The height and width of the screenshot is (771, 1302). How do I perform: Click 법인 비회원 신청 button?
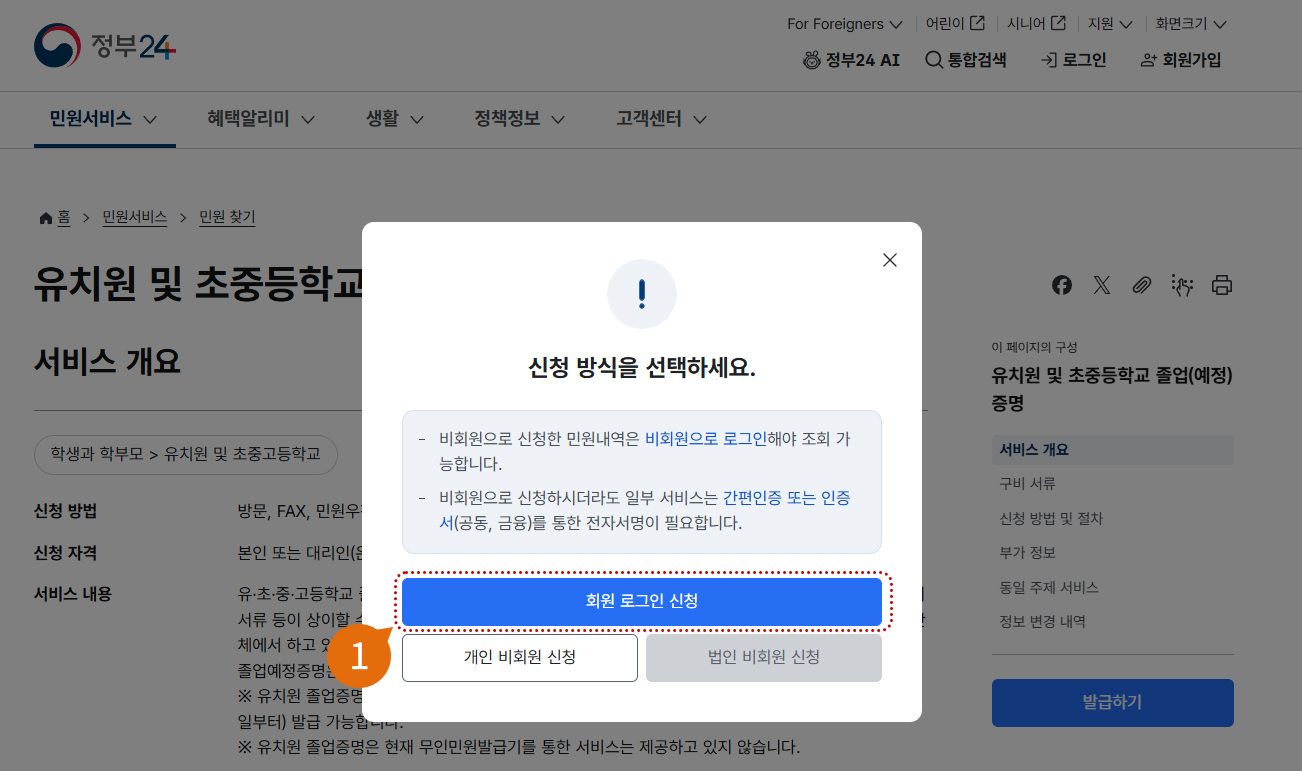tap(764, 658)
